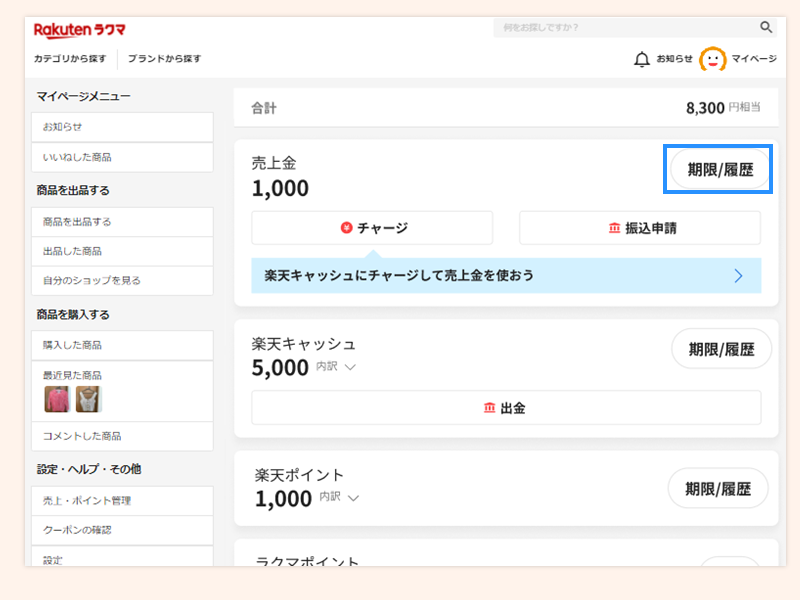Open カテゴリから探す menu

coord(70,59)
